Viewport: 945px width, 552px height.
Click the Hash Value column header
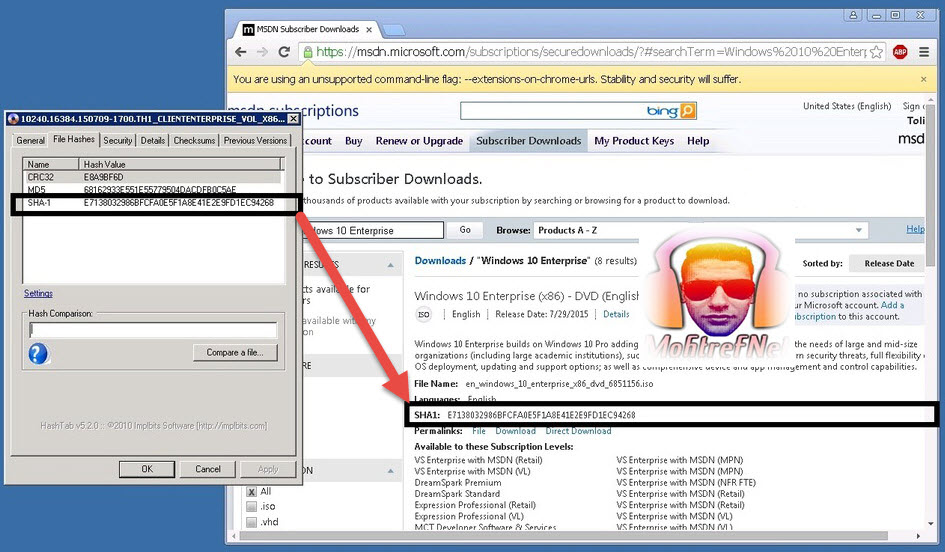[180, 164]
